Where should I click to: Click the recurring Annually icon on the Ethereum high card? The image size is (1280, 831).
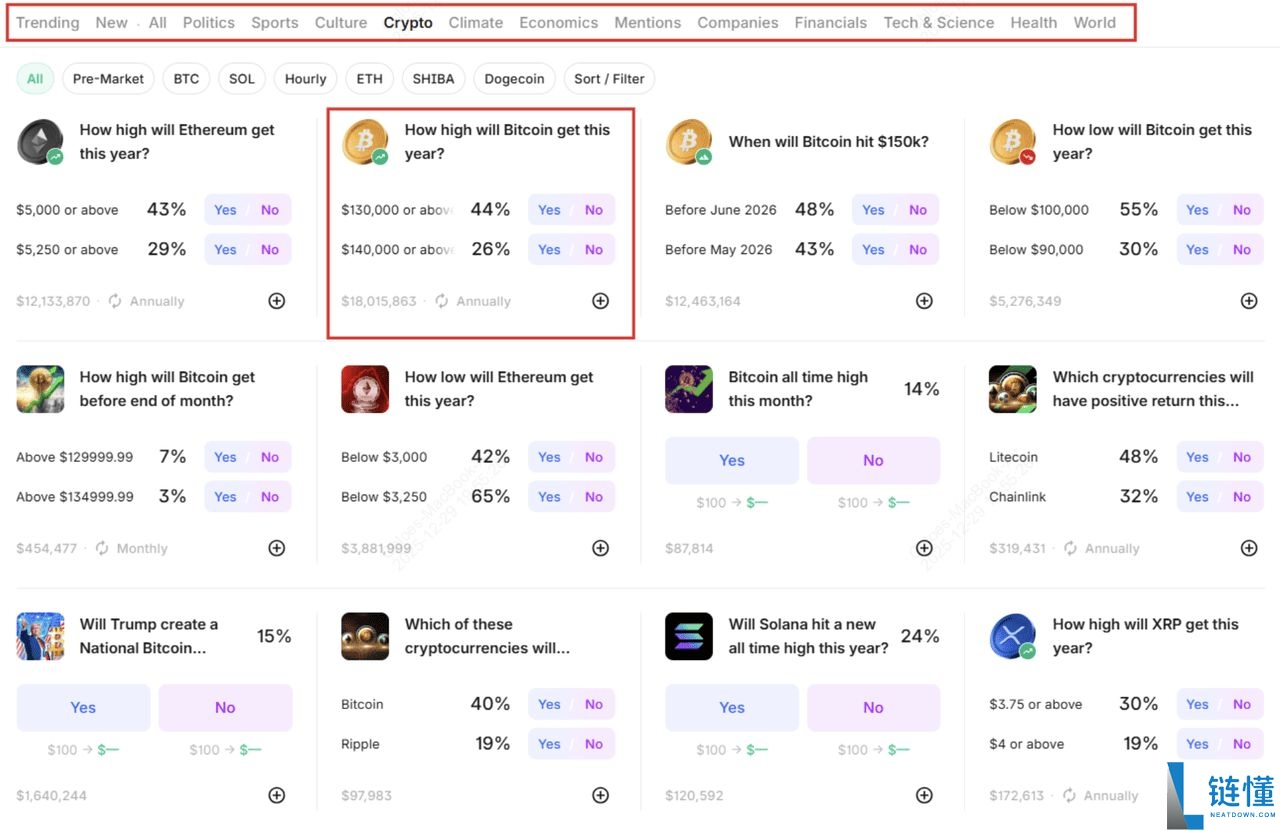click(115, 301)
